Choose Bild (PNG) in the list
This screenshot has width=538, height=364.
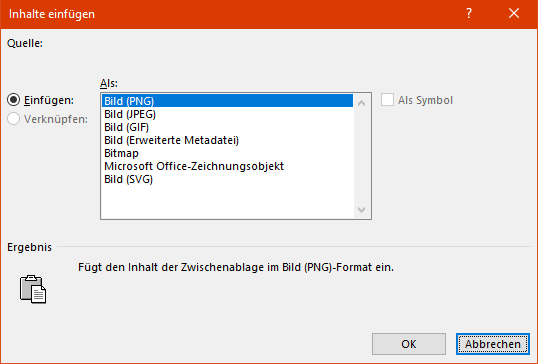coord(227,101)
